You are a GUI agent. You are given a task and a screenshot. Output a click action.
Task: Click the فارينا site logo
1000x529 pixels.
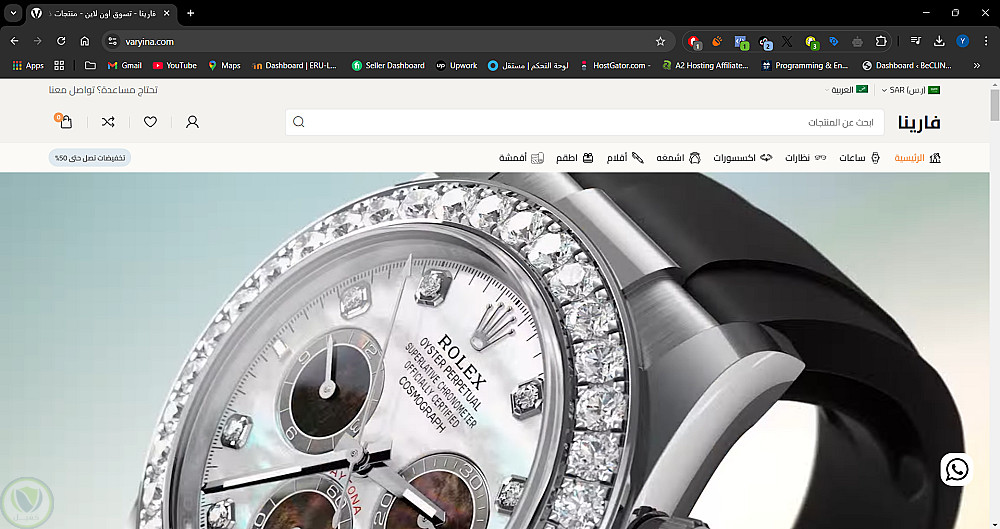(x=919, y=122)
